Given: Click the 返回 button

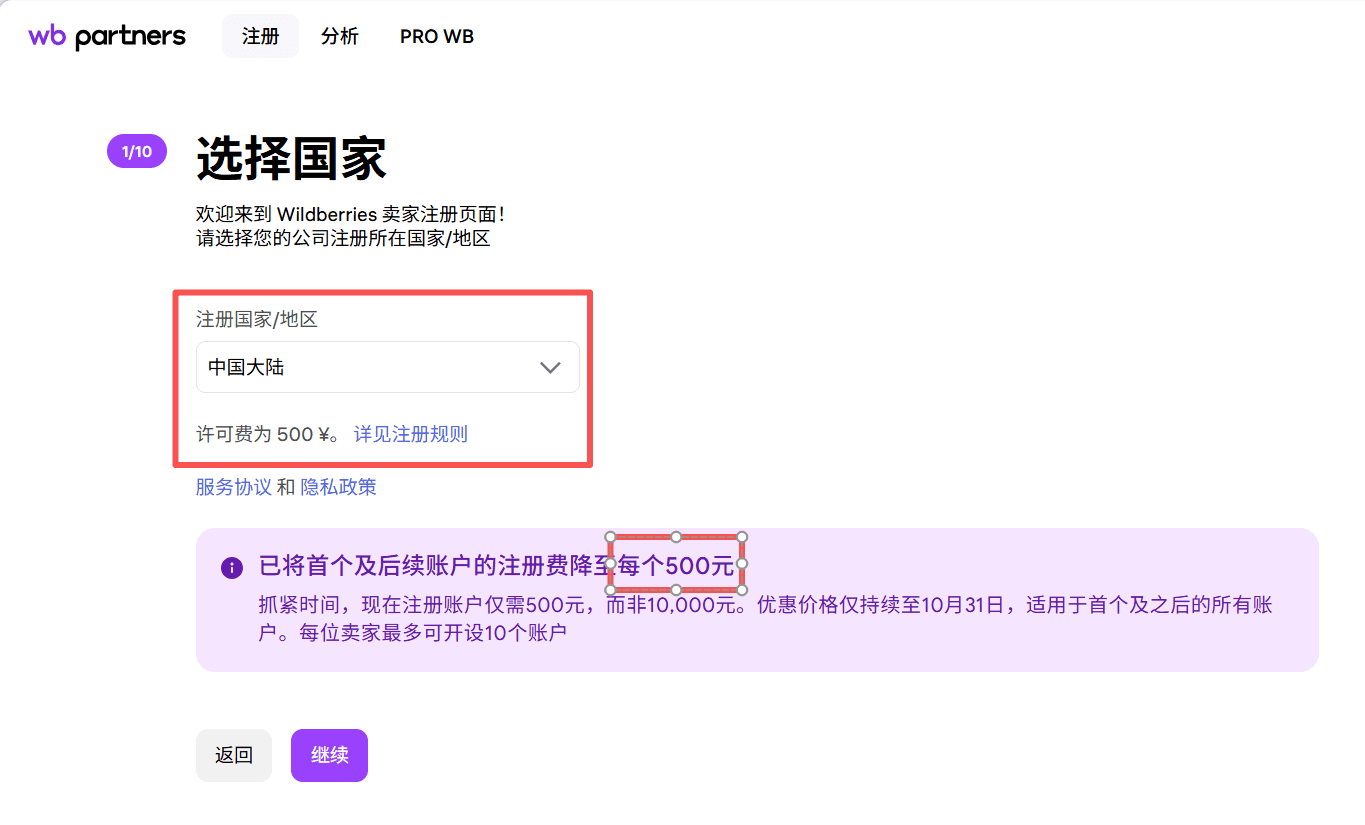Looking at the screenshot, I should coord(234,755).
